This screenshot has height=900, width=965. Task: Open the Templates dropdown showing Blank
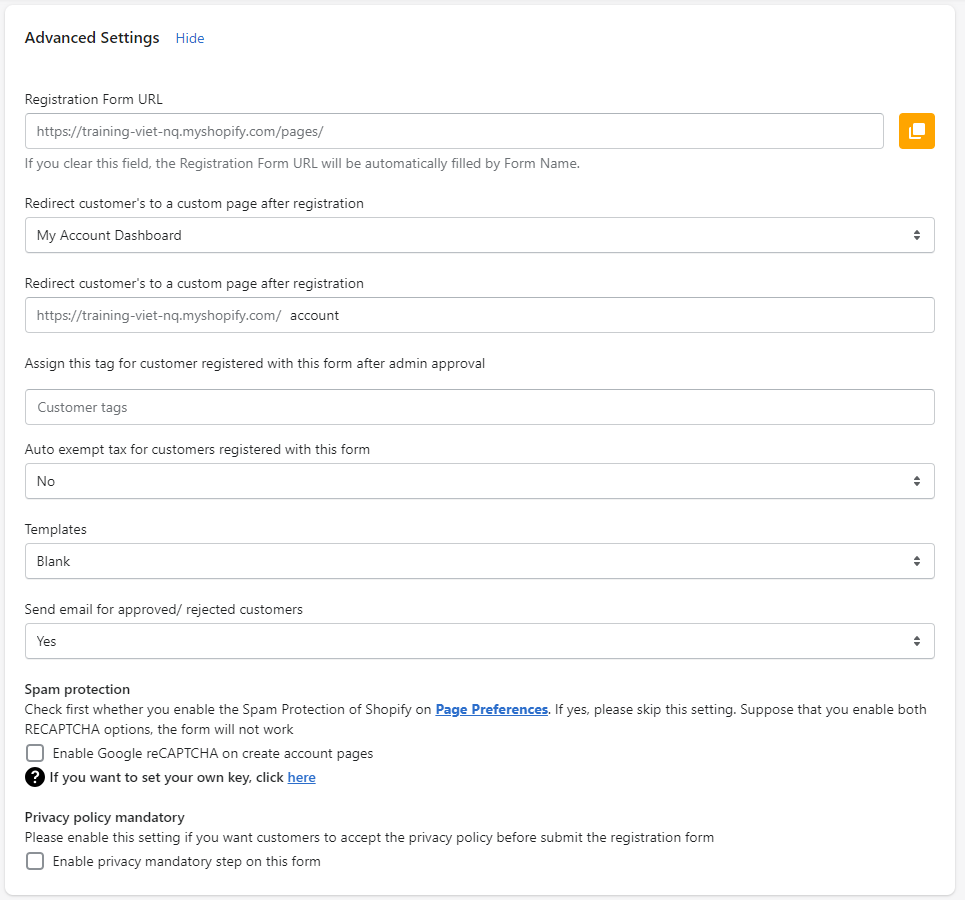479,561
